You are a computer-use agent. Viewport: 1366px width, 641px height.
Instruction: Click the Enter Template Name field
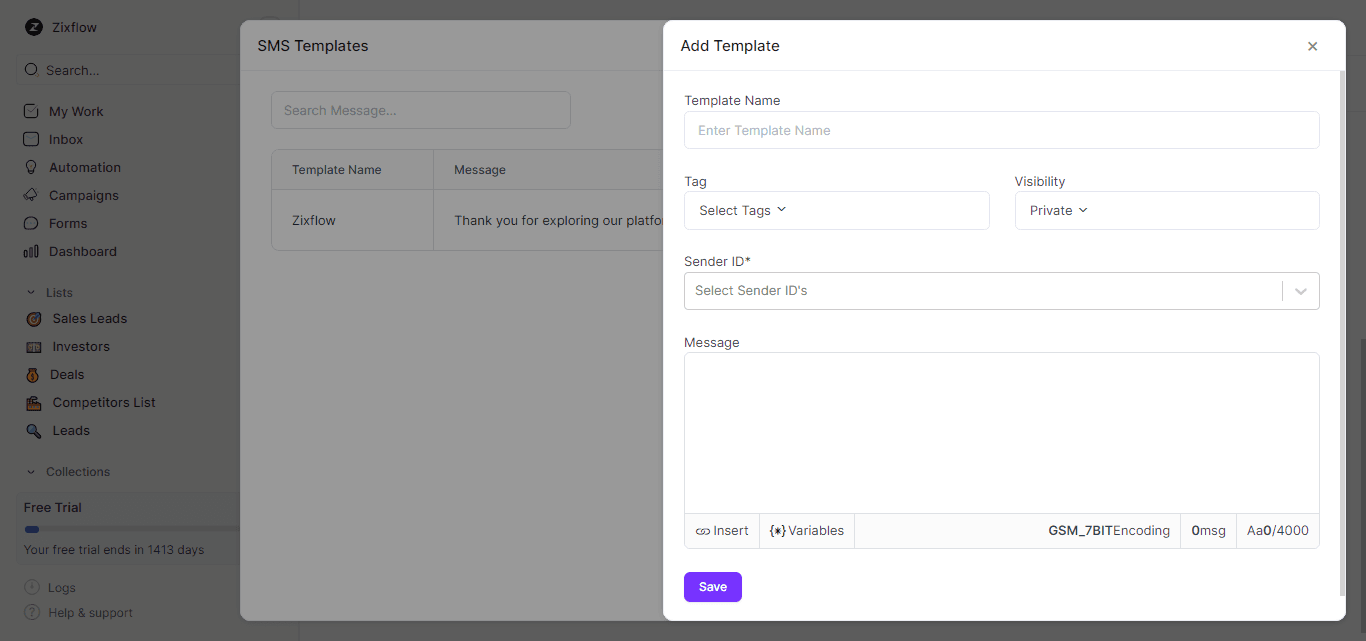pos(1001,130)
